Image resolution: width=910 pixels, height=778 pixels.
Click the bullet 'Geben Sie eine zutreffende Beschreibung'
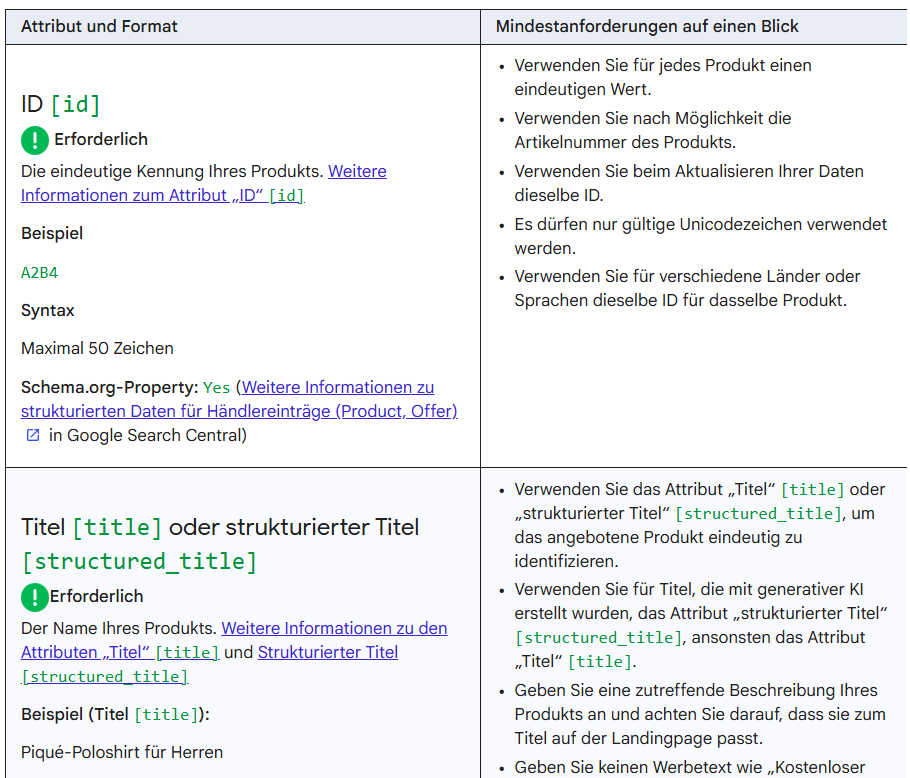point(700,714)
